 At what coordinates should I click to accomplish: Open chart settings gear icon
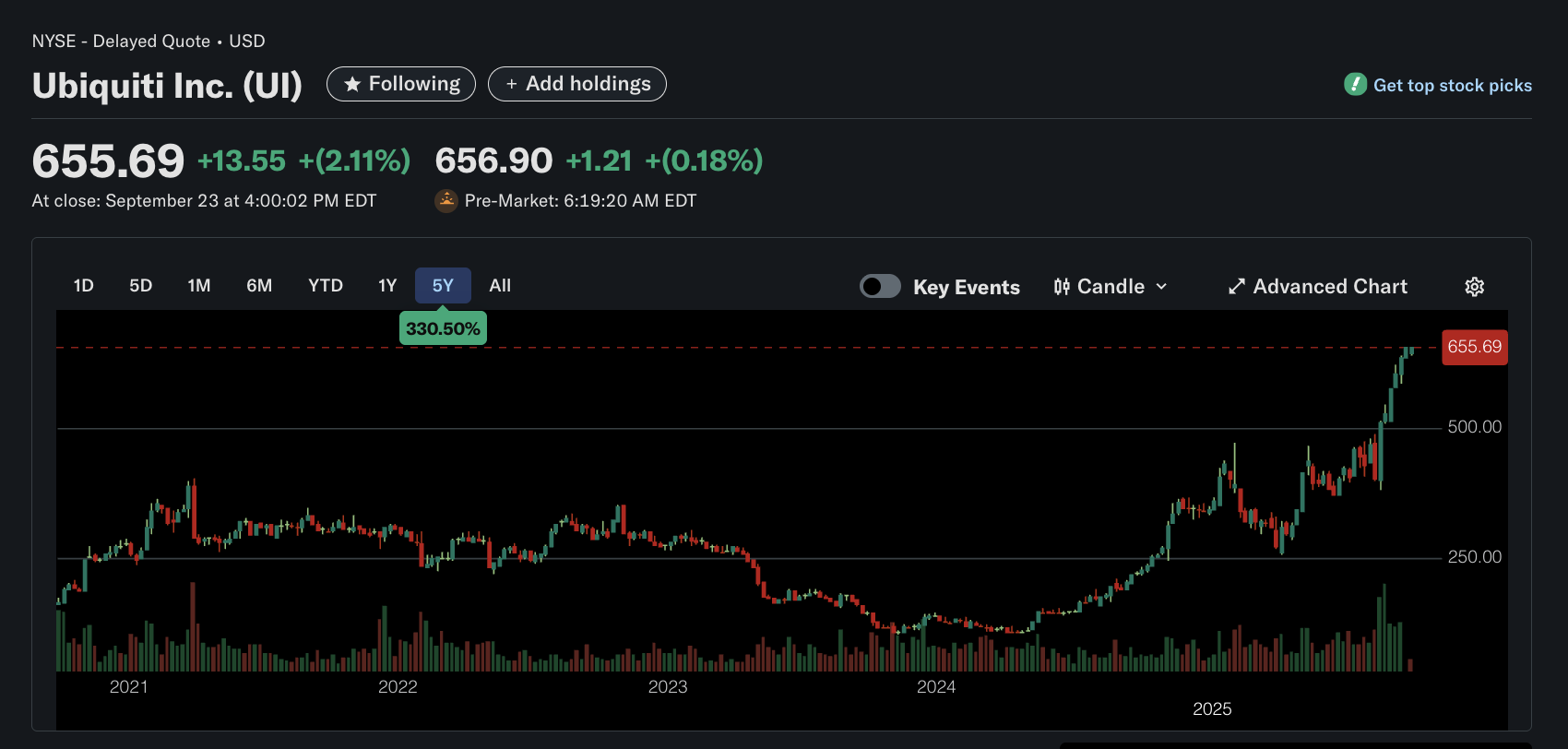click(1474, 287)
